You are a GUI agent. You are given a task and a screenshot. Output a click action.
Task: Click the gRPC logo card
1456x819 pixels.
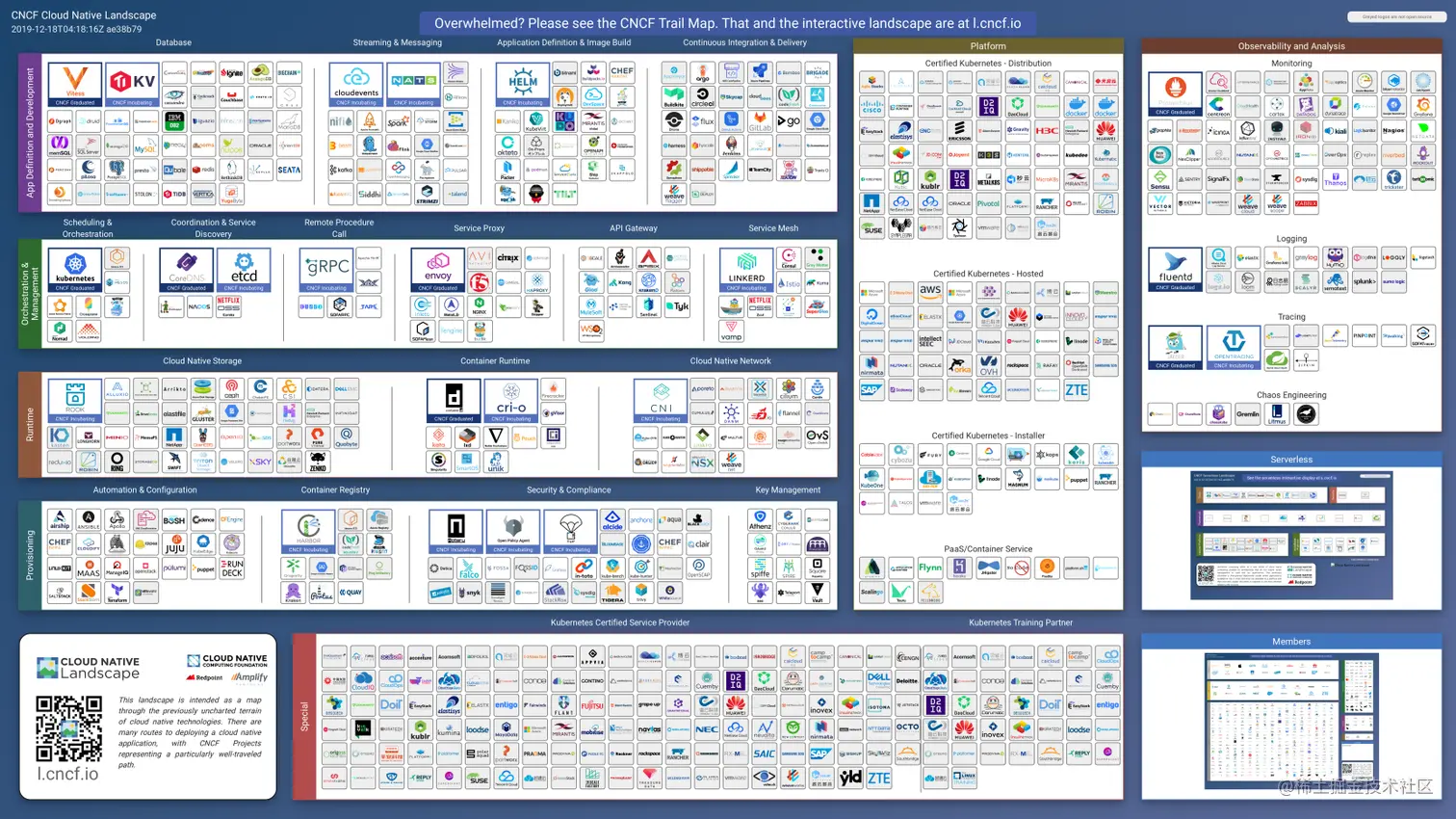click(326, 271)
